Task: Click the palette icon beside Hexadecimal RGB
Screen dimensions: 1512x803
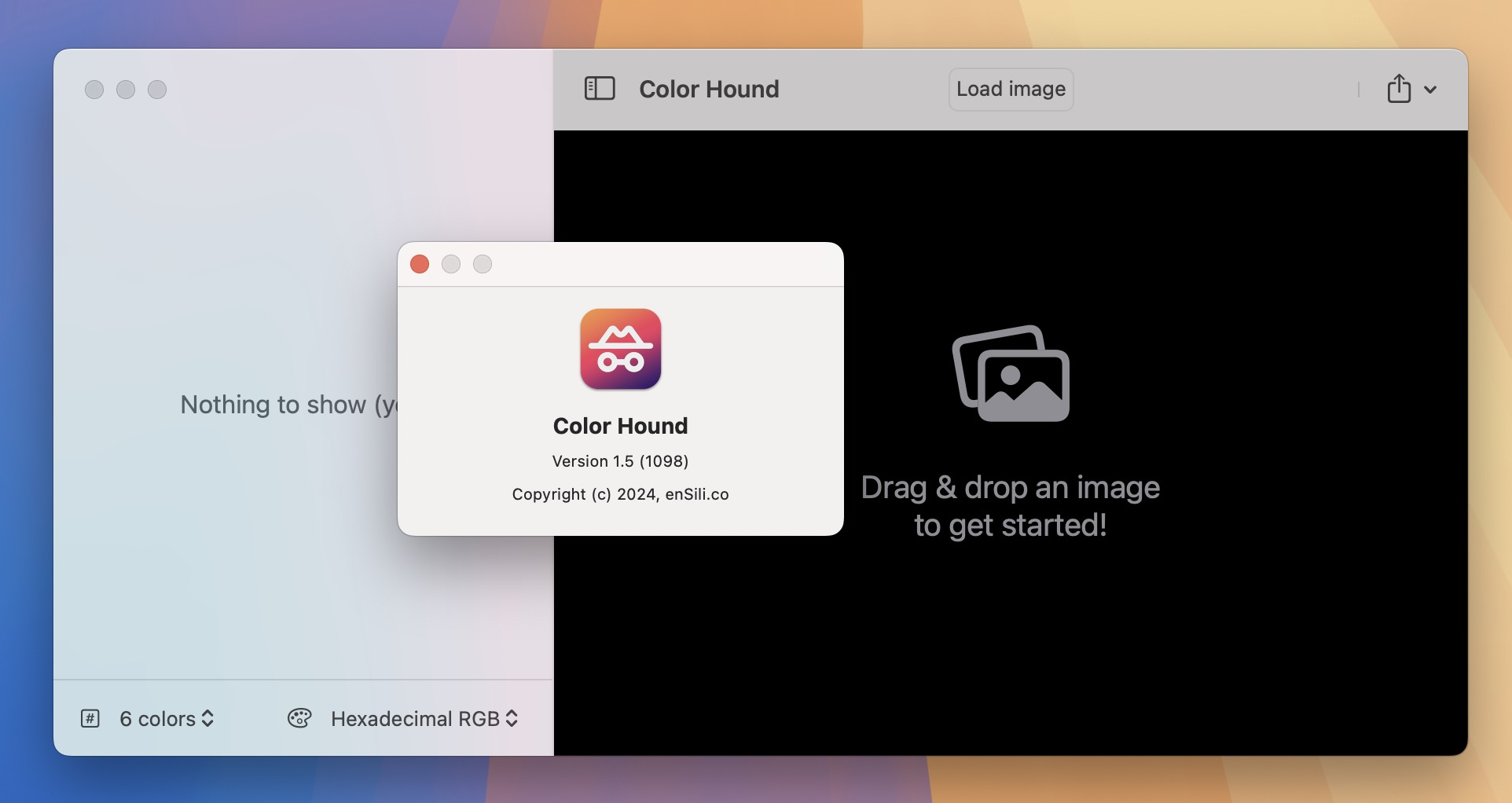Action: tap(301, 717)
